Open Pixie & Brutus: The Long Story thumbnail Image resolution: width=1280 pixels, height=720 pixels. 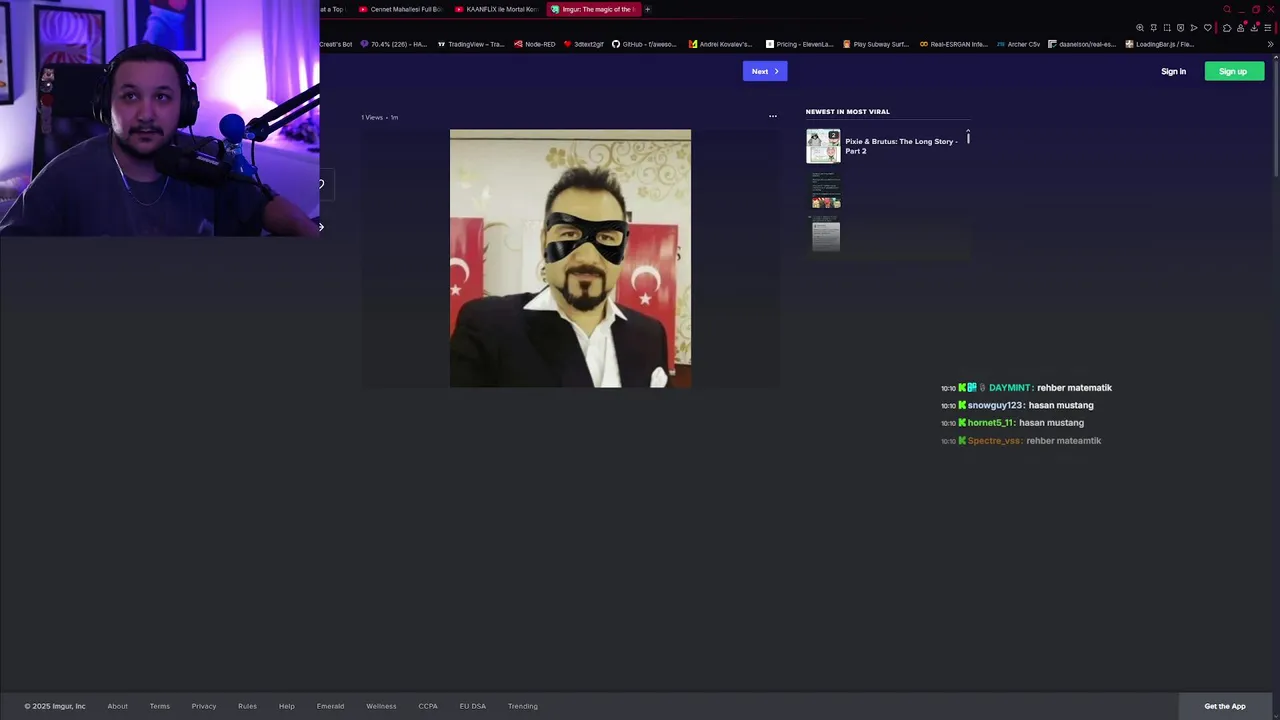tap(824, 146)
